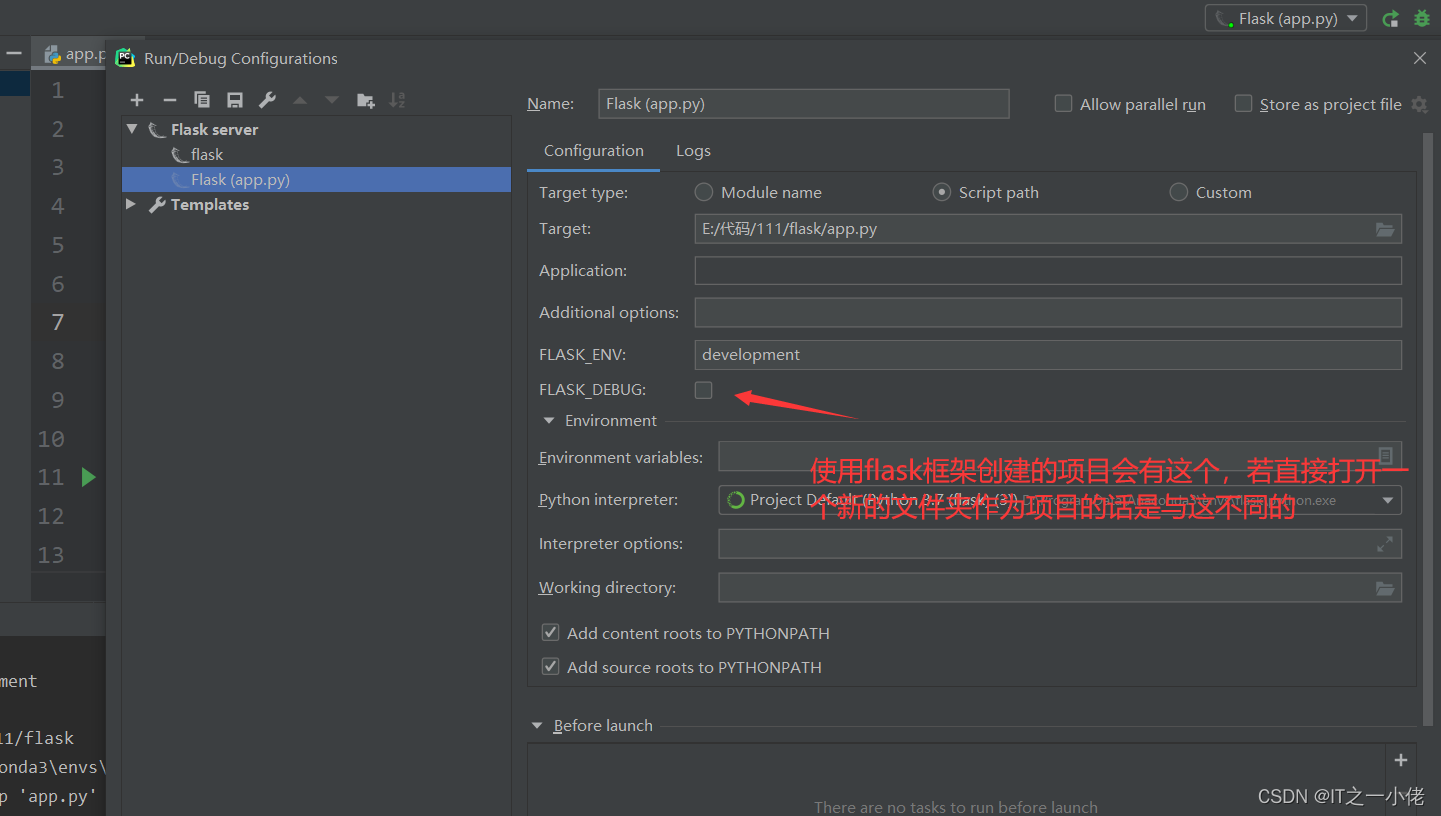Click dialog vertical scrollbar
1441x816 pixels.
click(1428, 428)
